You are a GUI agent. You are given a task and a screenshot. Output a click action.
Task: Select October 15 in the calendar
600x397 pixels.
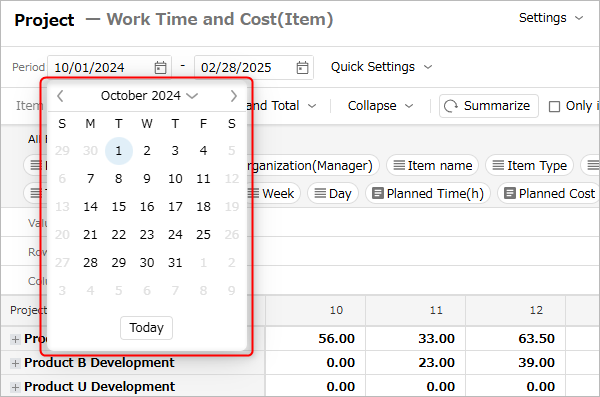click(119, 207)
